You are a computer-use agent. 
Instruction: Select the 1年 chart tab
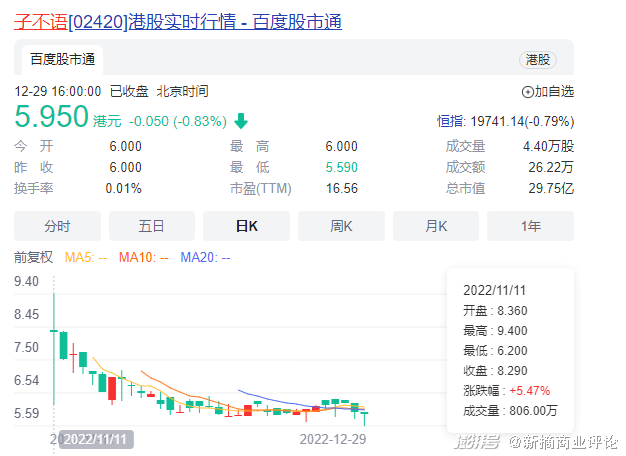pyautogui.click(x=531, y=226)
